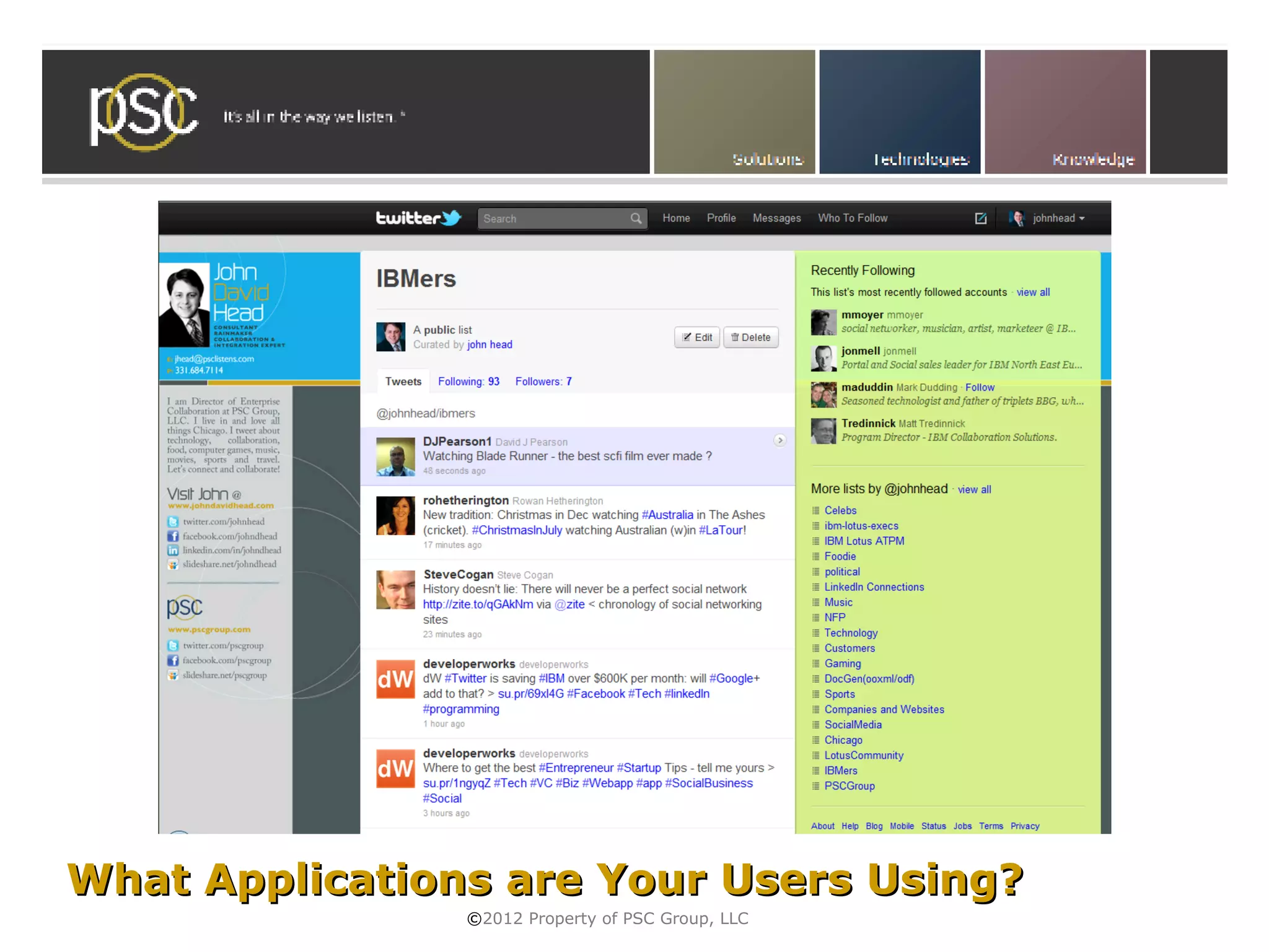This screenshot has height=952, width=1269.
Task: Switch to the Tweets tab
Action: pyautogui.click(x=403, y=382)
